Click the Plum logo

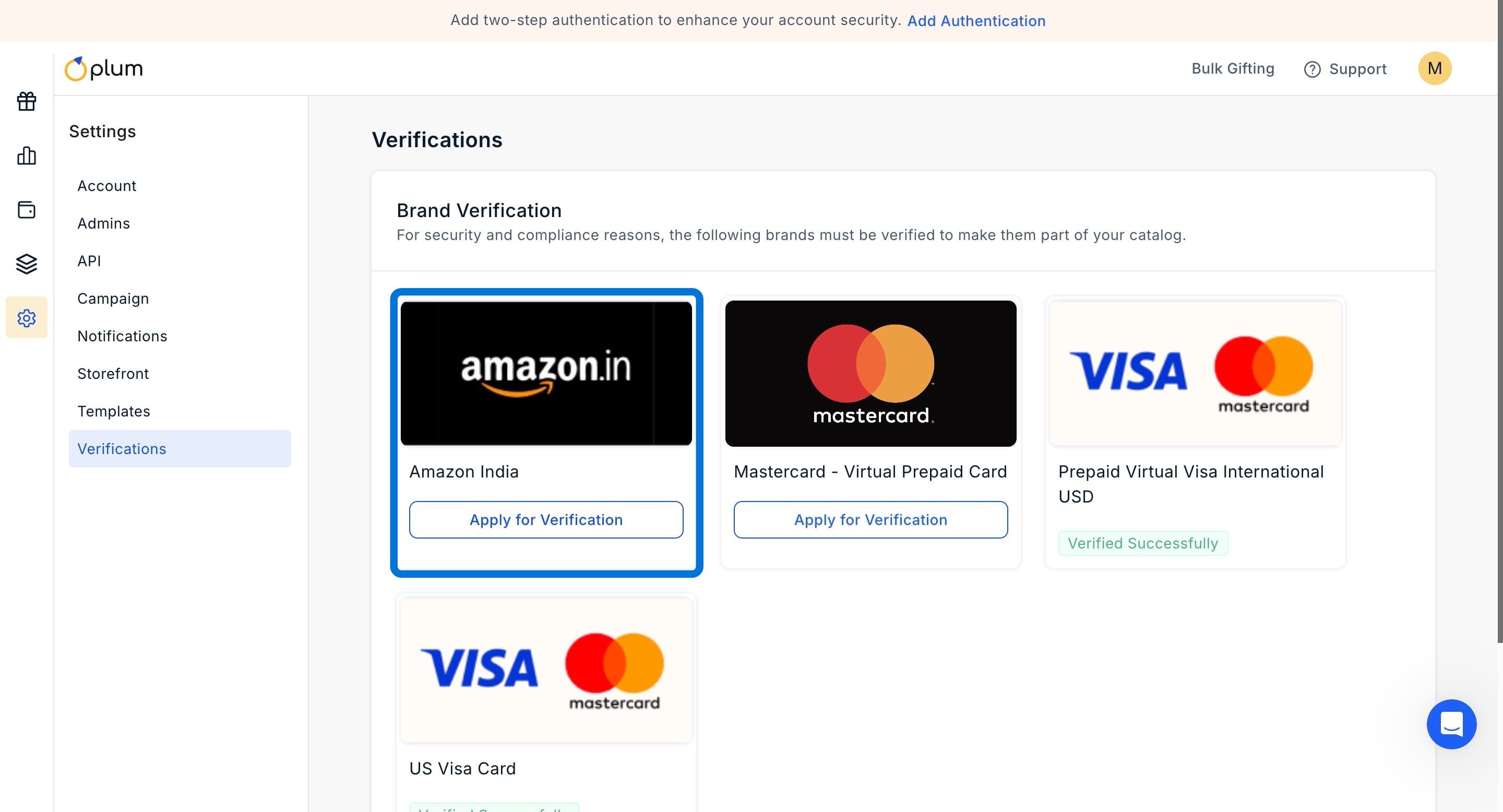104,69
